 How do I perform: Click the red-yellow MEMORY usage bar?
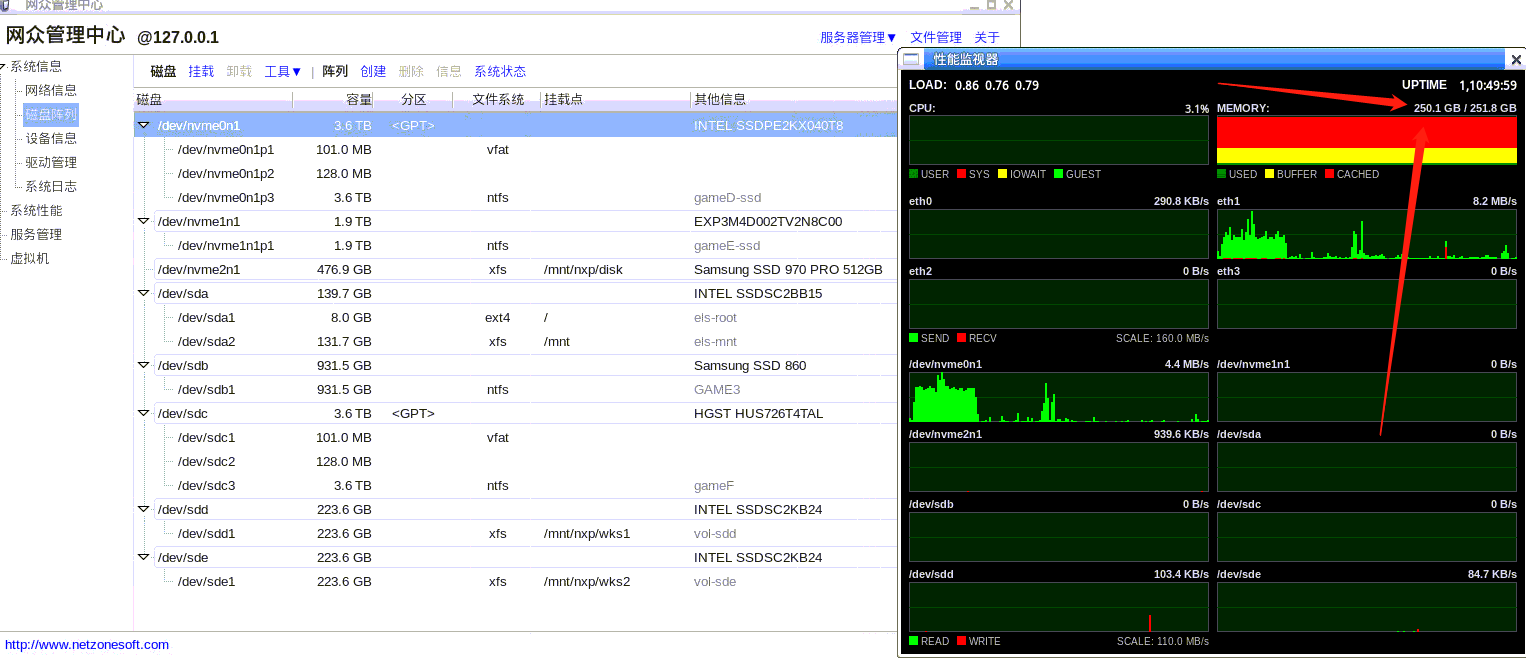coord(1367,140)
